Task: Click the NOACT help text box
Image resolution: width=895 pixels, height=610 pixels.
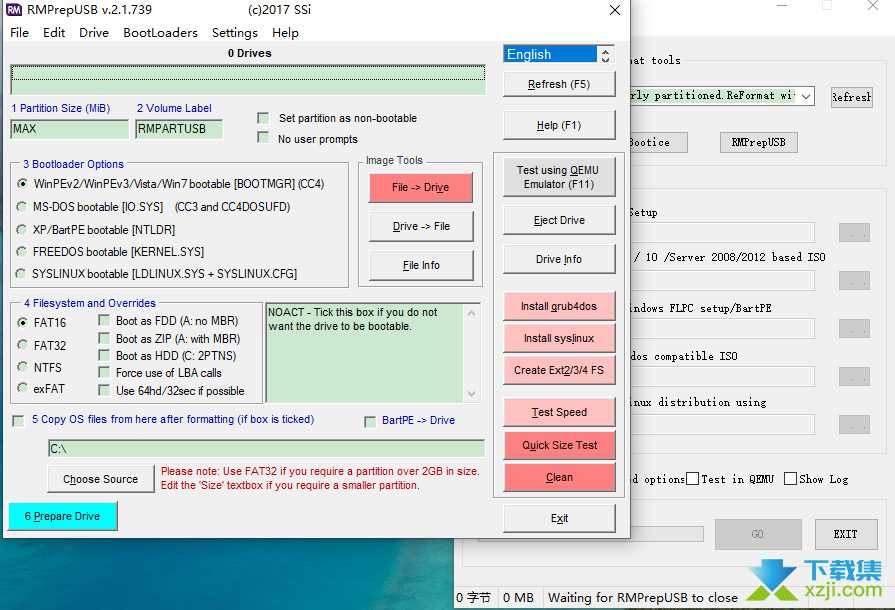Action: pyautogui.click(x=365, y=353)
